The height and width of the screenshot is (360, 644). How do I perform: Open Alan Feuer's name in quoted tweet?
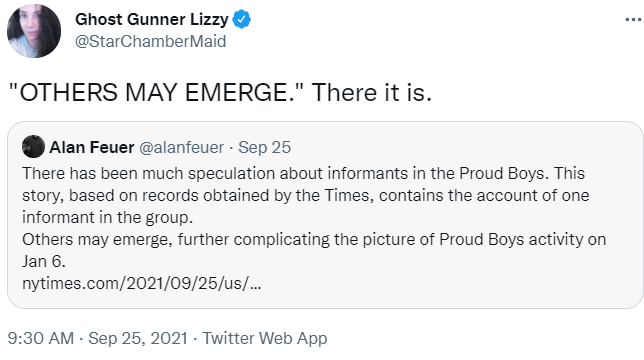click(92, 147)
